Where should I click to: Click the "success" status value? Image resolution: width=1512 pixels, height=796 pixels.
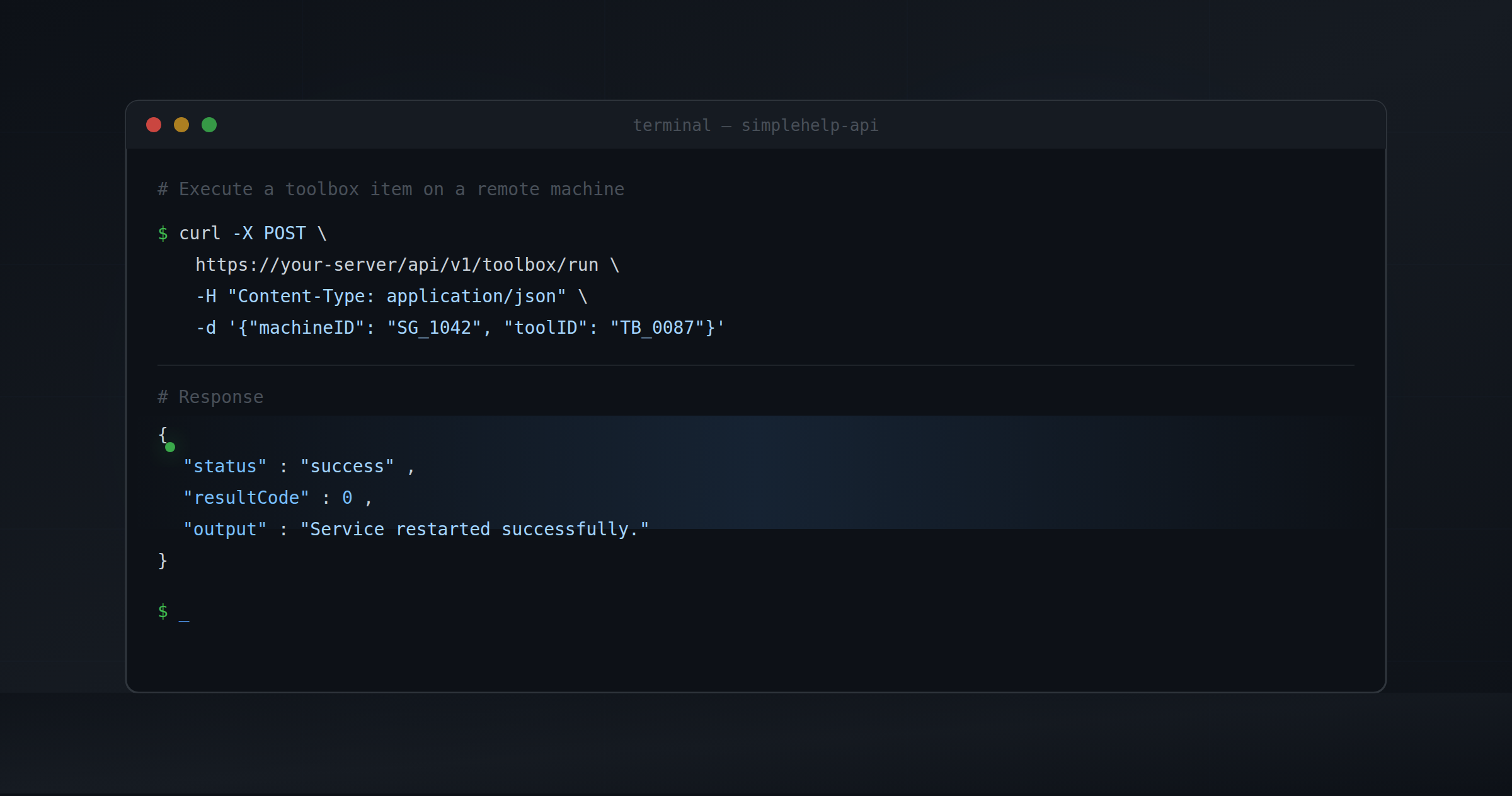coord(347,466)
